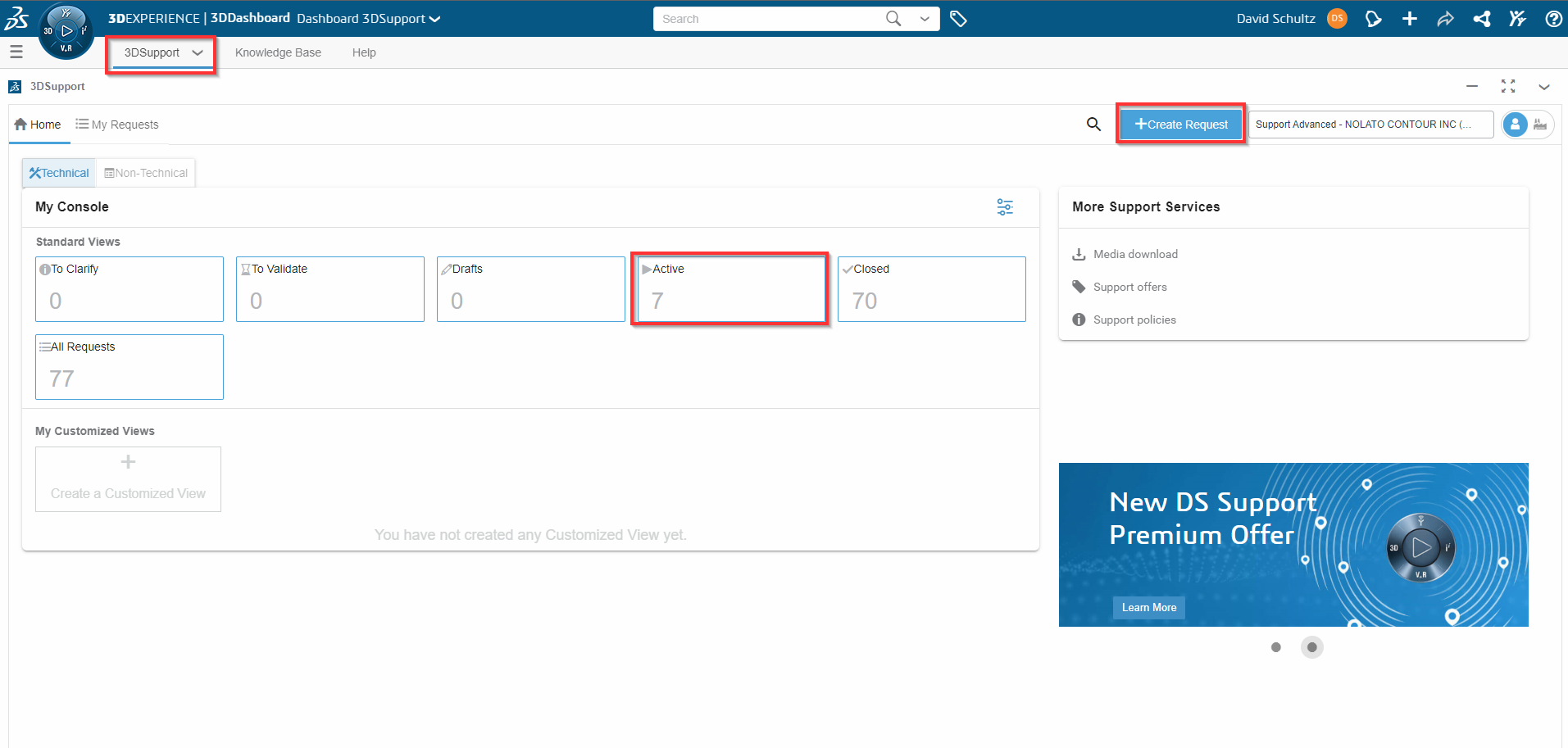Open the help question mark icon
The height and width of the screenshot is (748, 1568).
(x=1553, y=19)
